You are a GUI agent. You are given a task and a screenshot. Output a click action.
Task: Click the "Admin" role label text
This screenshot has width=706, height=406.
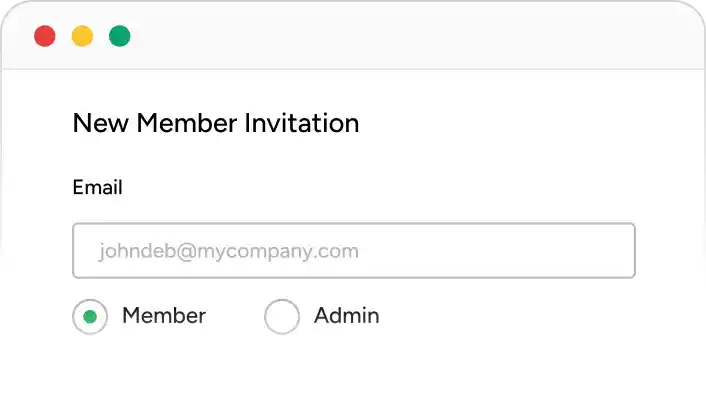click(x=347, y=316)
